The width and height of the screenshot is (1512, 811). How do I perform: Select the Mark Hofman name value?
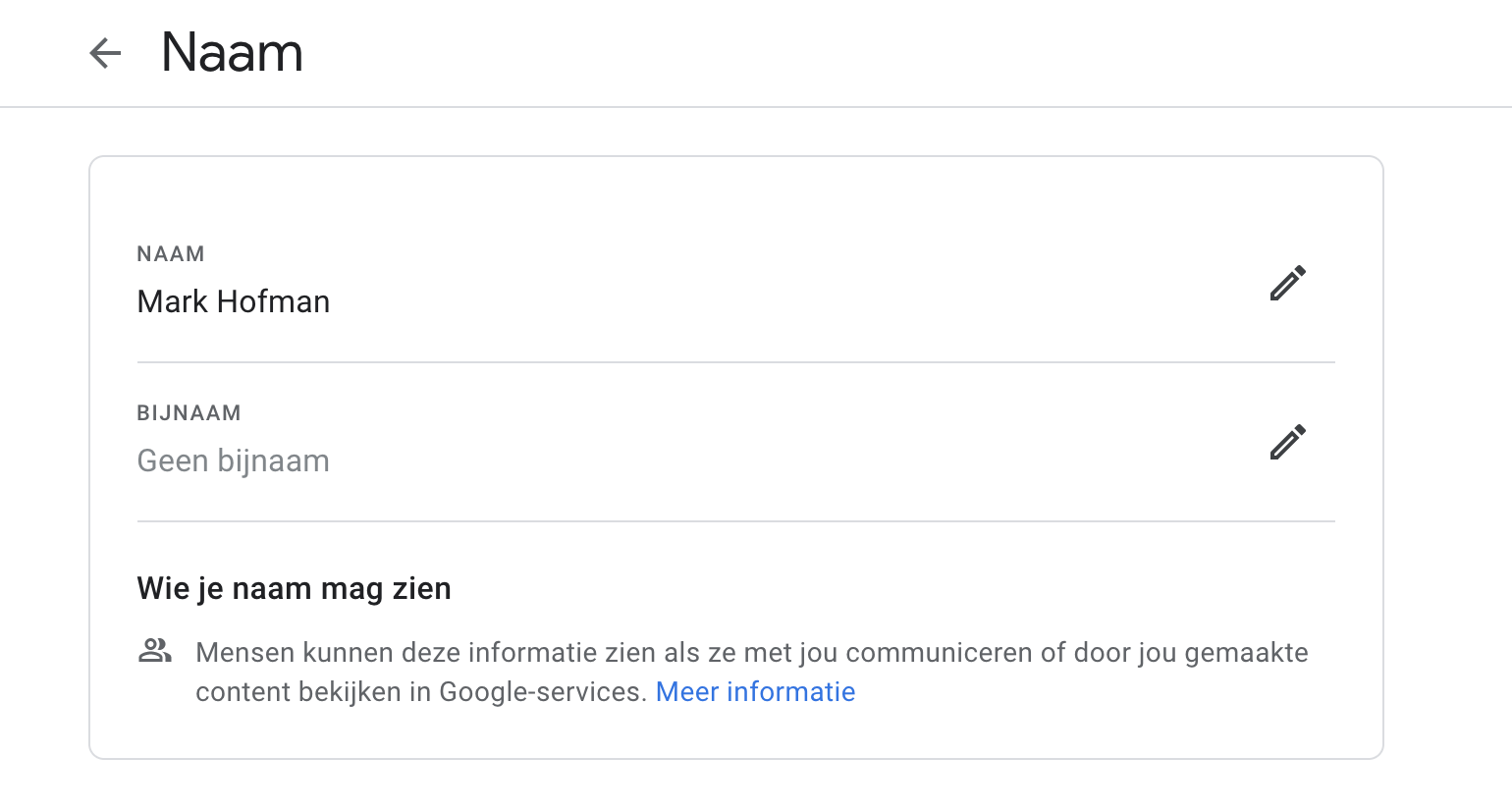[234, 301]
